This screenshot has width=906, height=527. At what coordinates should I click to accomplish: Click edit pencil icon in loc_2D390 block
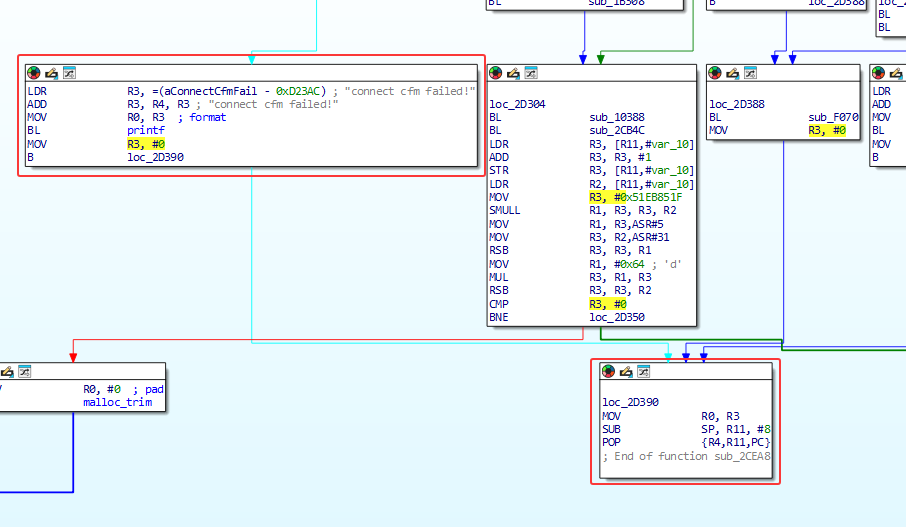tap(626, 371)
